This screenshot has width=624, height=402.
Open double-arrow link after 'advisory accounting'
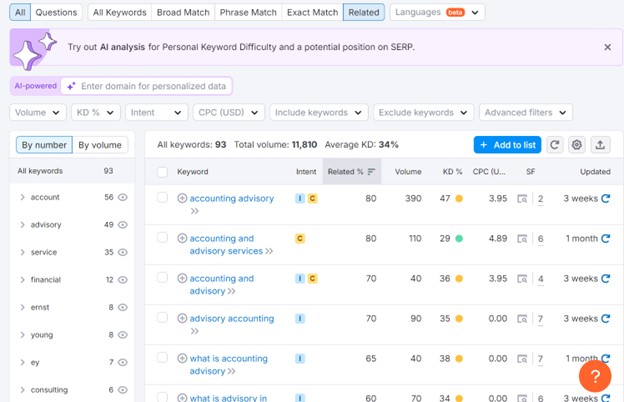coord(194,331)
